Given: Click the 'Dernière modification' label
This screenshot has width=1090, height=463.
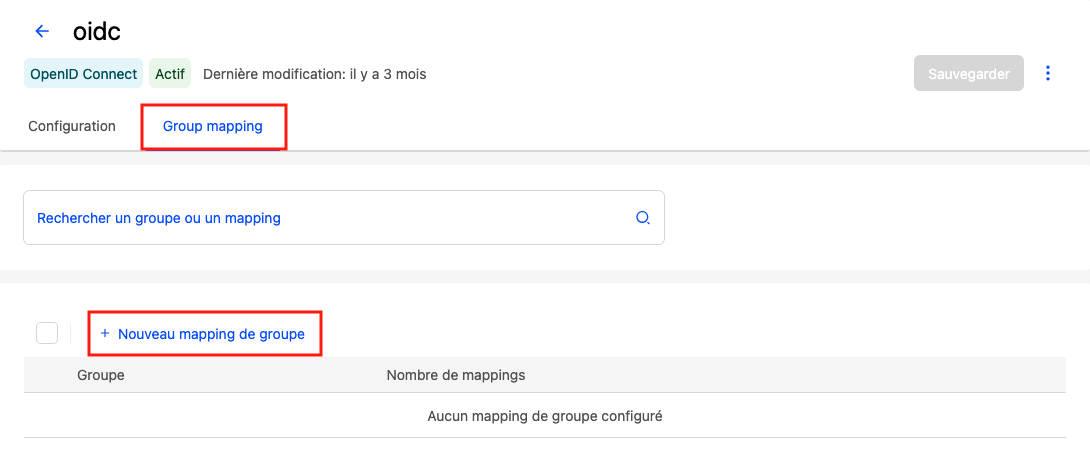Looking at the screenshot, I should point(273,74).
